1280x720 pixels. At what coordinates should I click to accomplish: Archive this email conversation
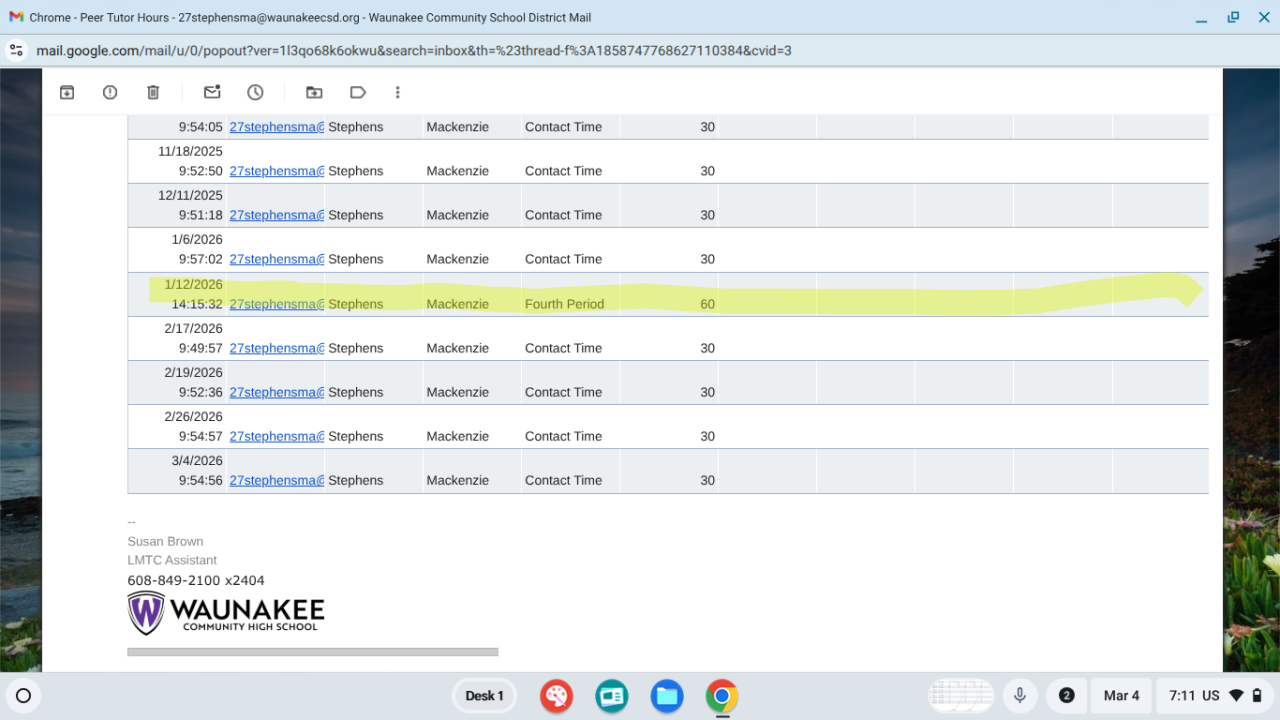click(x=67, y=92)
